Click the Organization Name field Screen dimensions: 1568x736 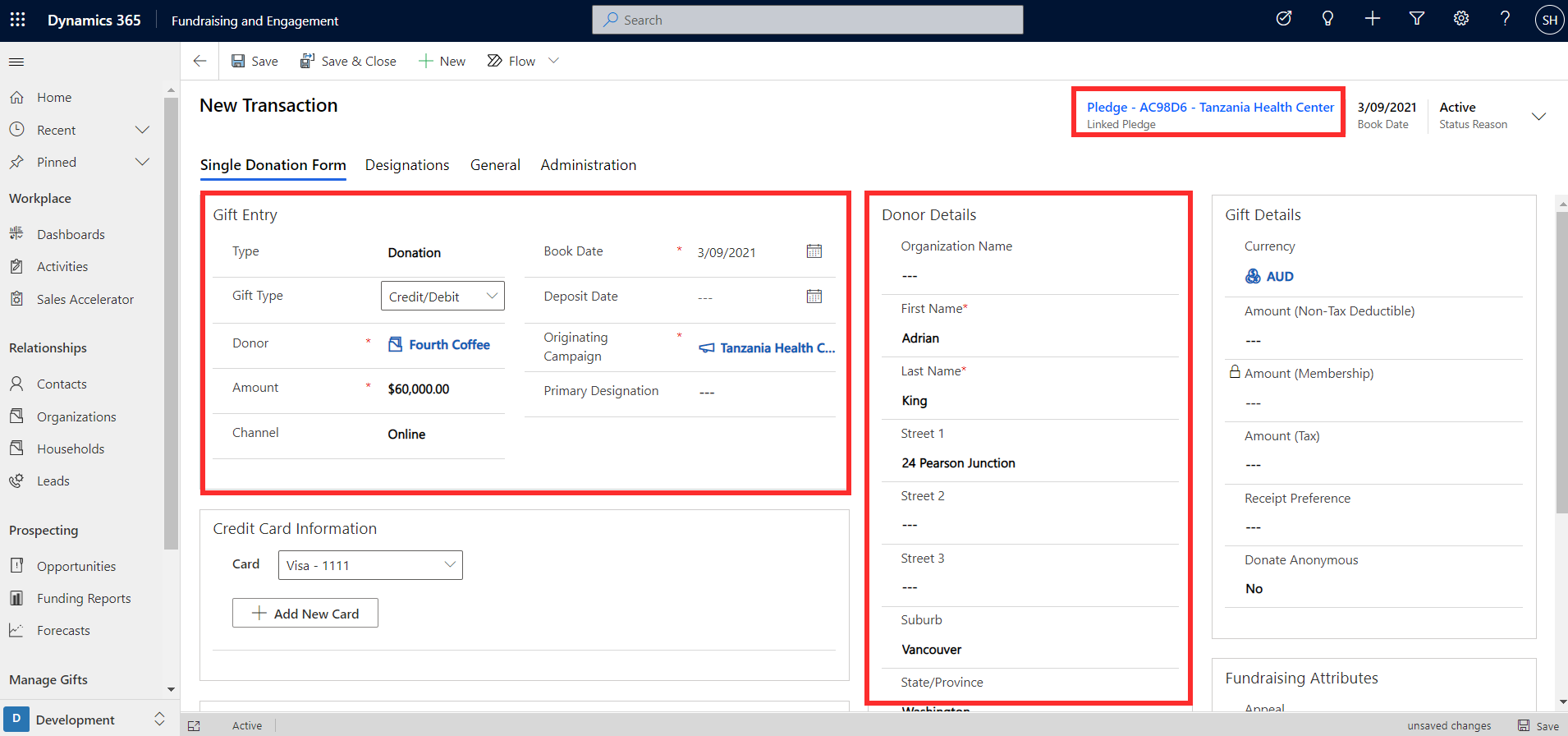[1029, 275]
